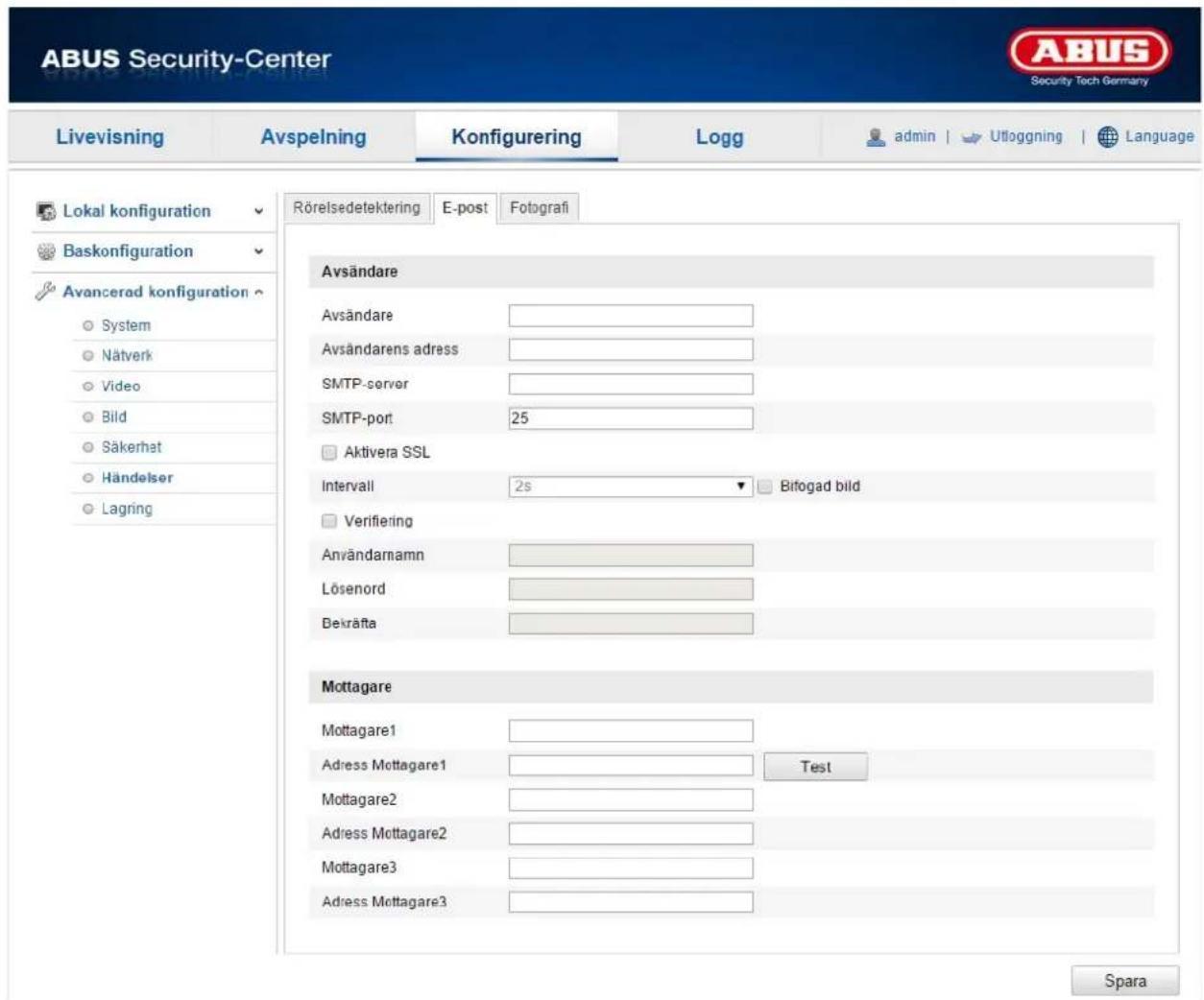Collapse Avancerad konfiguration chevron

click(x=258, y=293)
